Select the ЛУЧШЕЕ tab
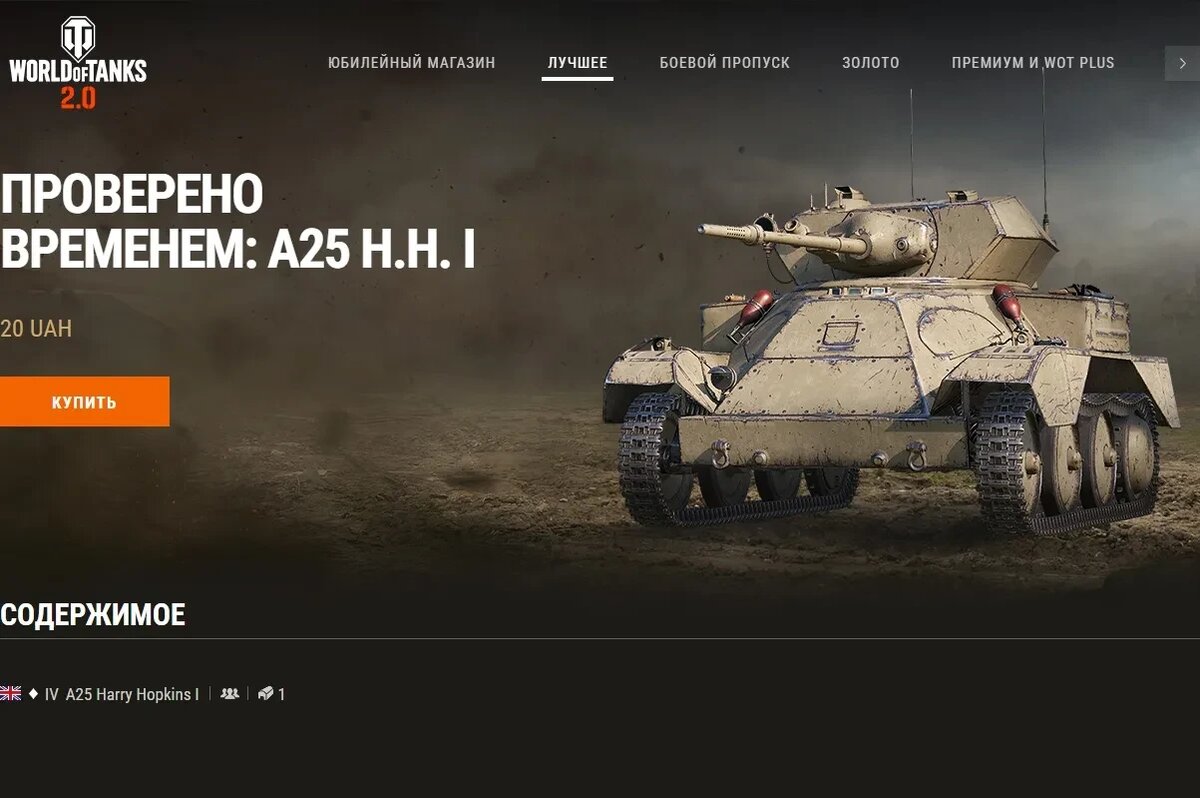 578,63
